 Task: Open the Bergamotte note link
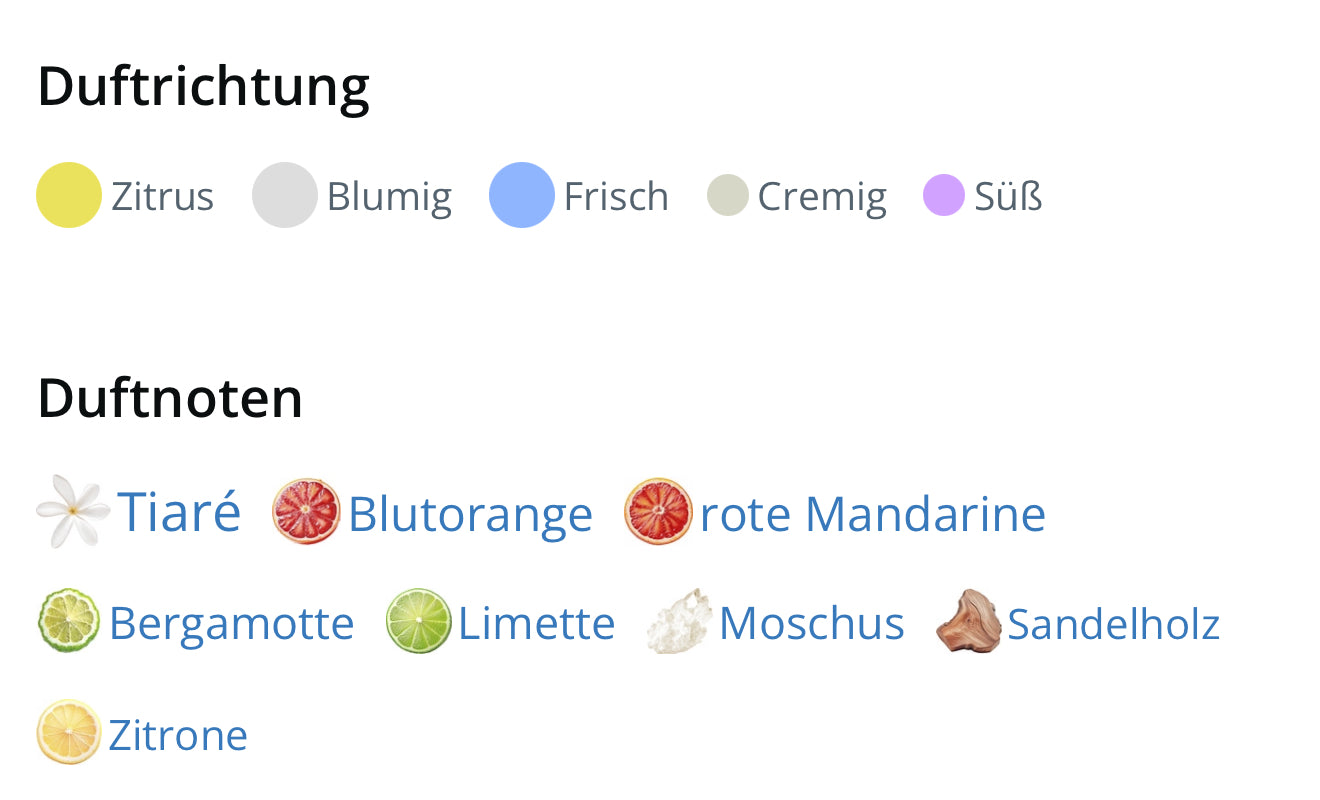coord(231,623)
